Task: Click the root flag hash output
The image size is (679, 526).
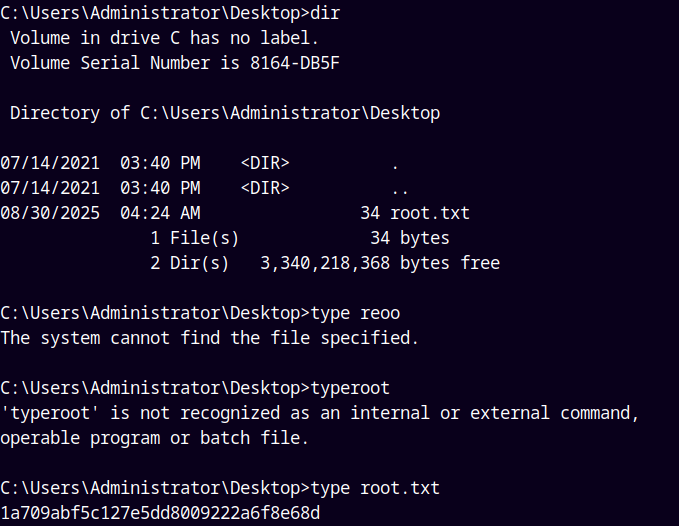Action: (x=160, y=513)
